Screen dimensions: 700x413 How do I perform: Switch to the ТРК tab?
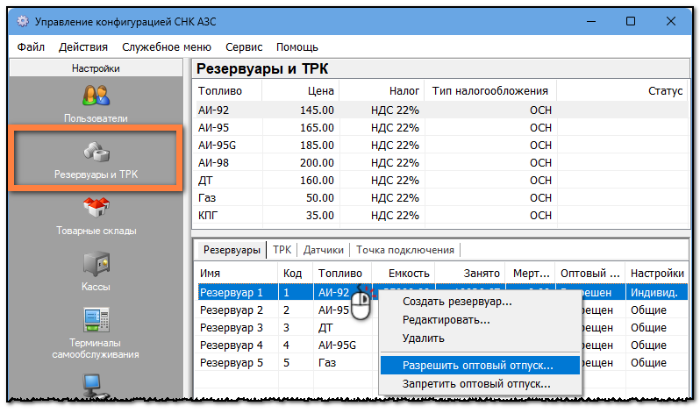282,250
